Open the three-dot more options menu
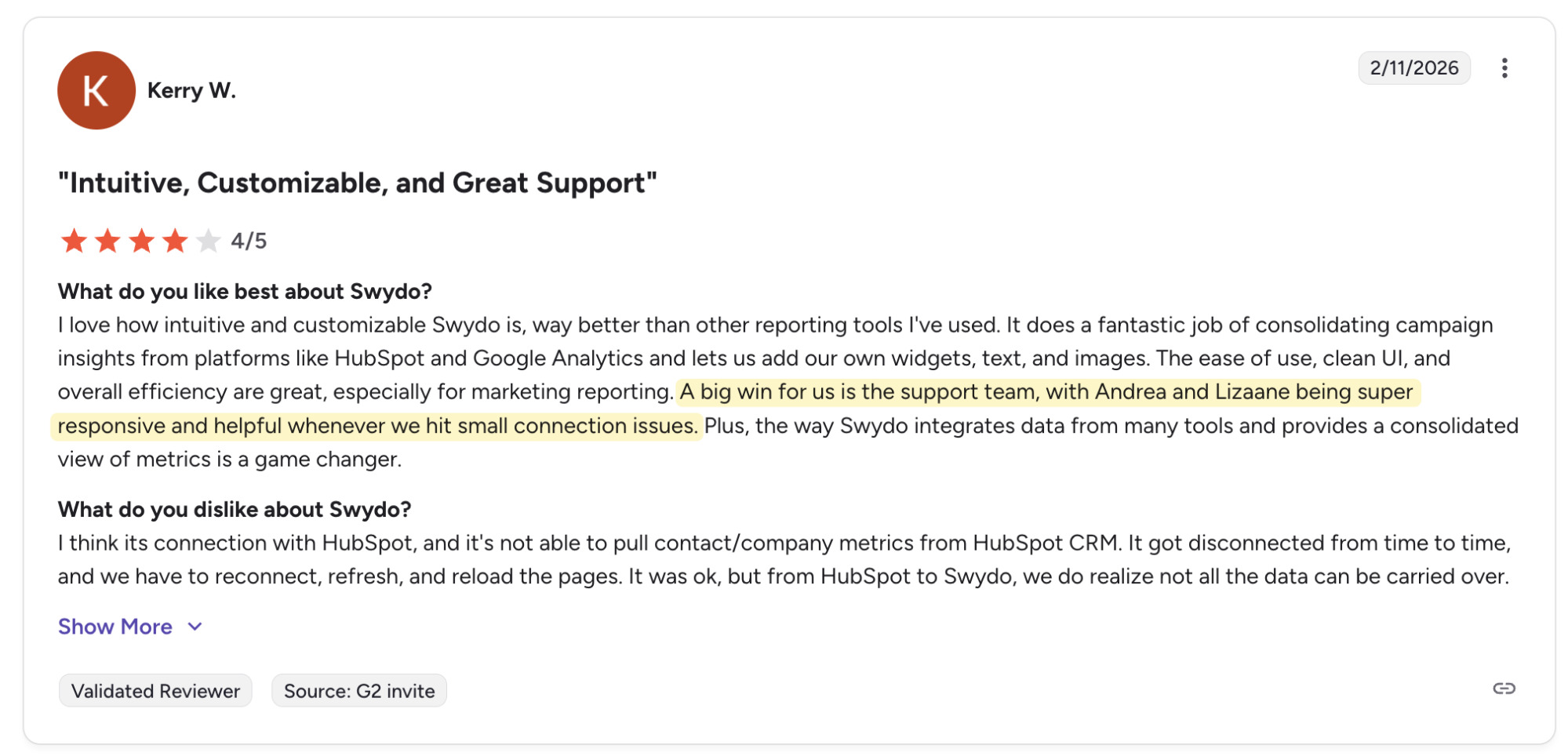This screenshot has height=756, width=1568. (x=1504, y=68)
